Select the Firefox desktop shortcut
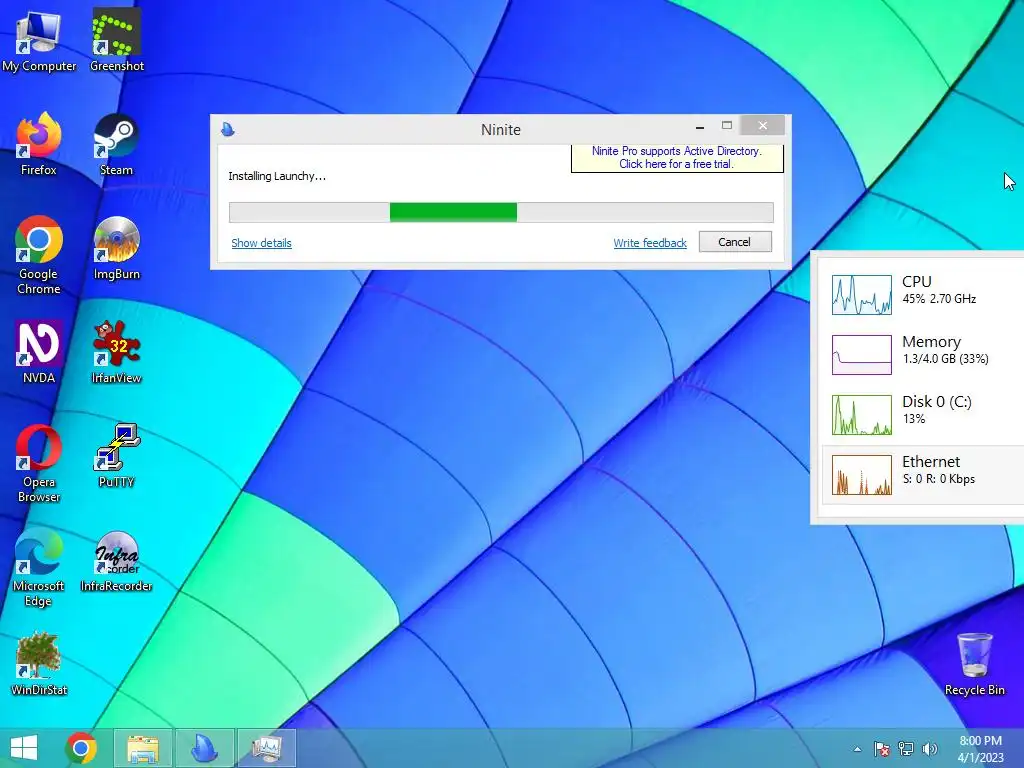The width and height of the screenshot is (1024, 768). 39,144
